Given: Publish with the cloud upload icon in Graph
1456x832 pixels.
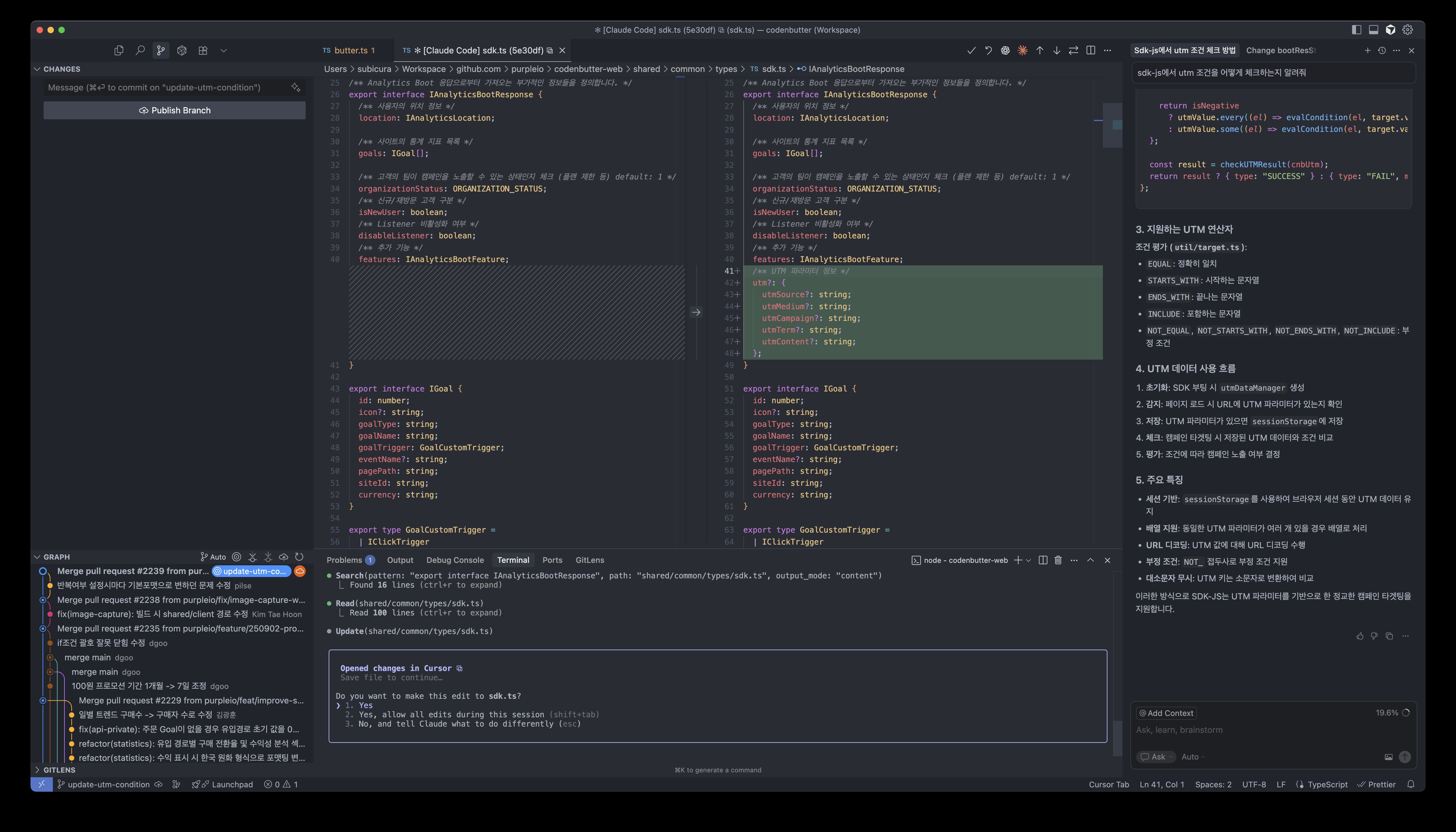Looking at the screenshot, I should coord(283,557).
